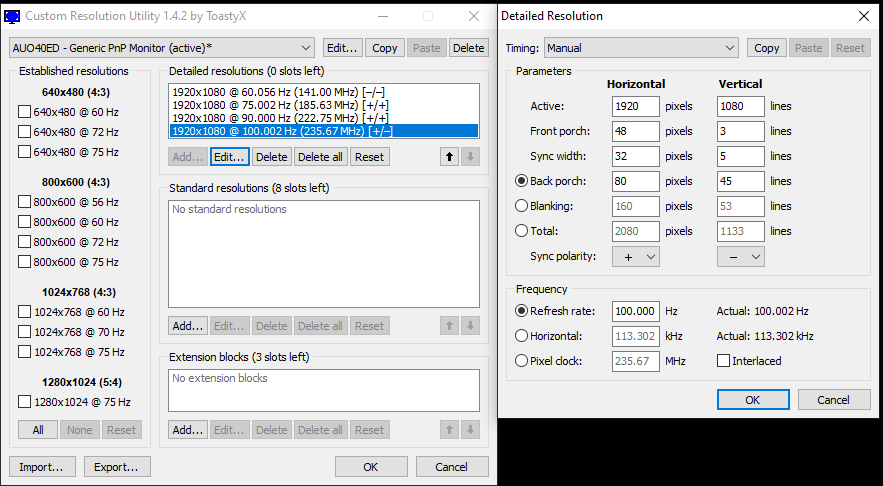The height and width of the screenshot is (486, 883).
Task: Choose the Horizontal frequency radio option
Action: 520,336
